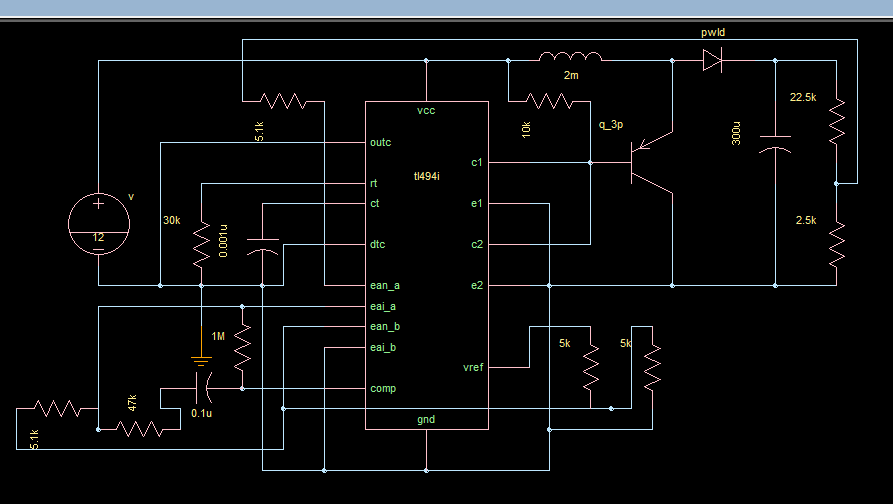Select the 30k resistor symbol
Screen dimensions: 893x504
click(201, 245)
